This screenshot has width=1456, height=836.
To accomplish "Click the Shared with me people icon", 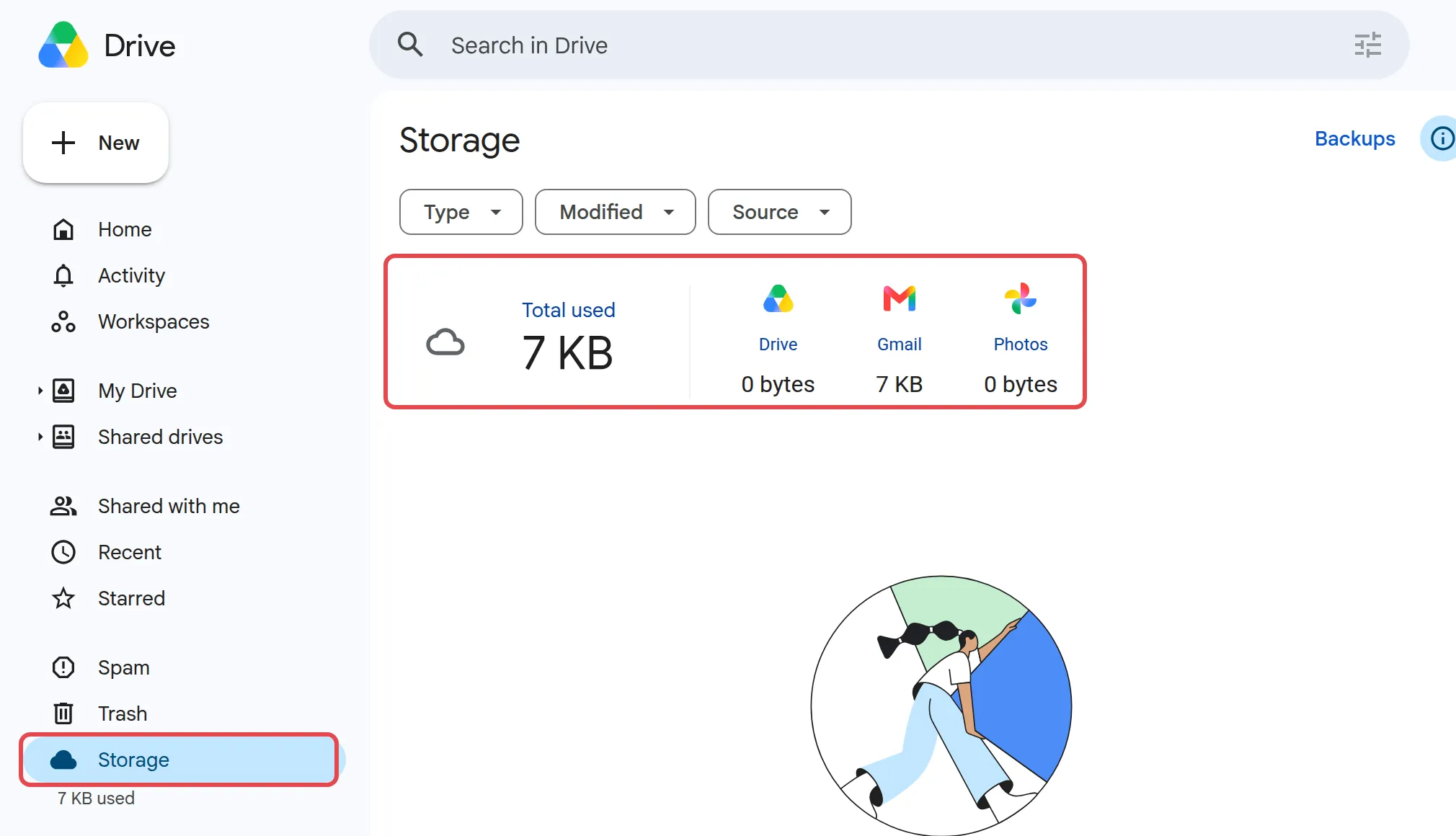I will (x=63, y=506).
